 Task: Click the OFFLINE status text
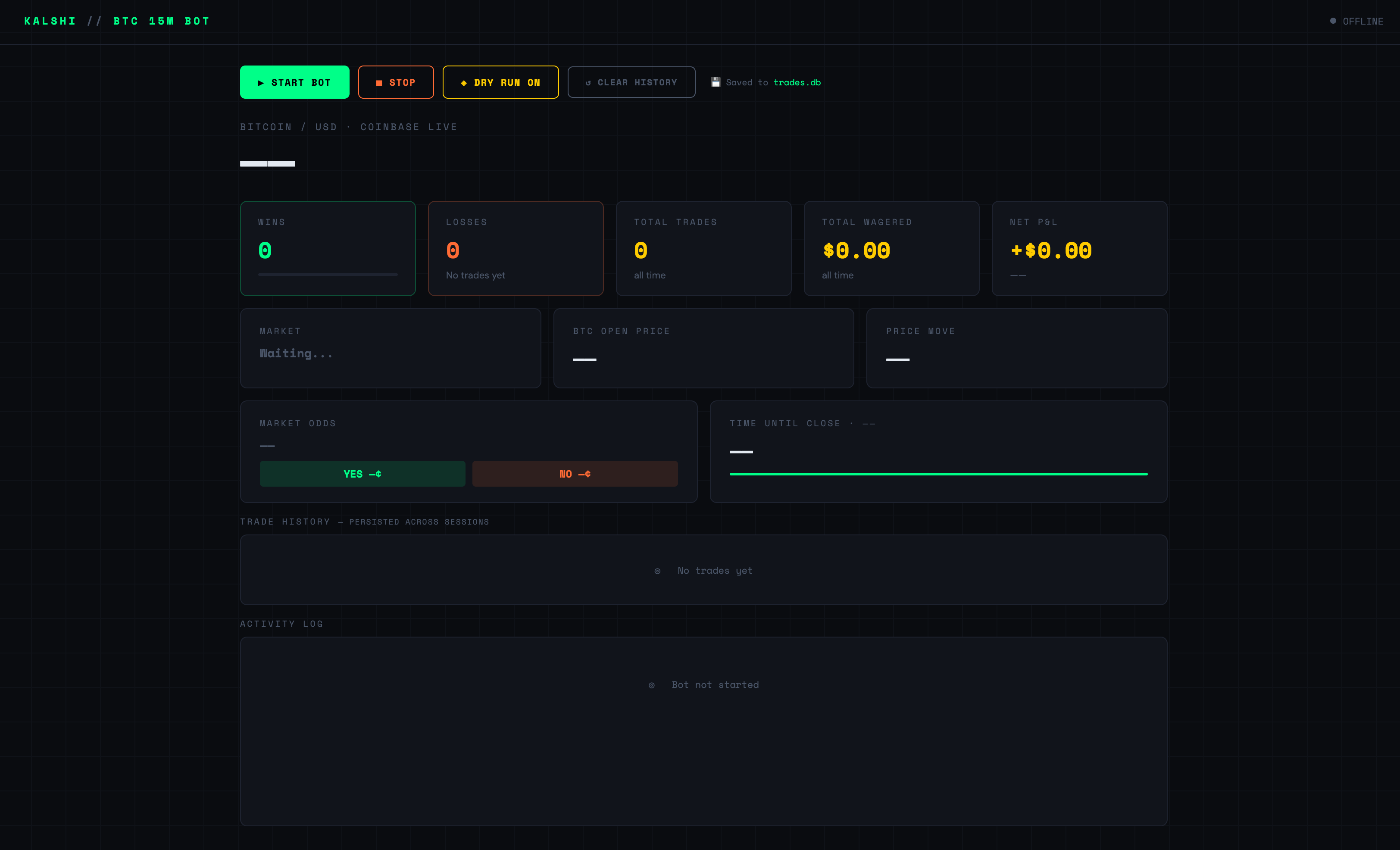1363,21
